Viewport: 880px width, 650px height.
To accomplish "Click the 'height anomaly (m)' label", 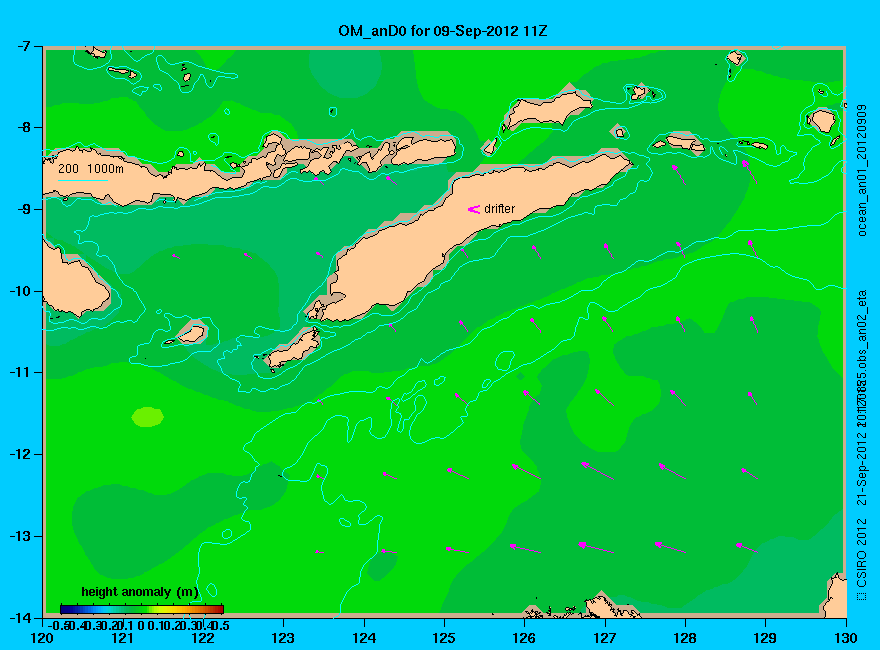I will pos(140,592).
